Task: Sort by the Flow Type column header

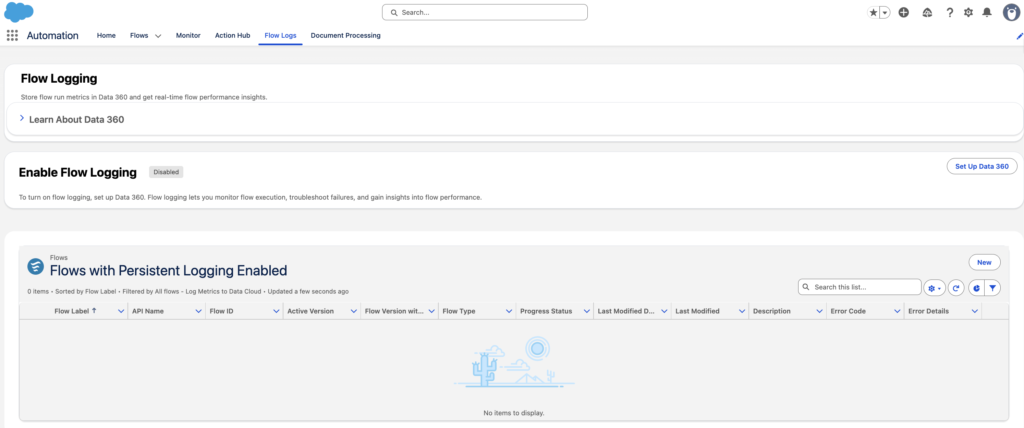Action: point(459,311)
